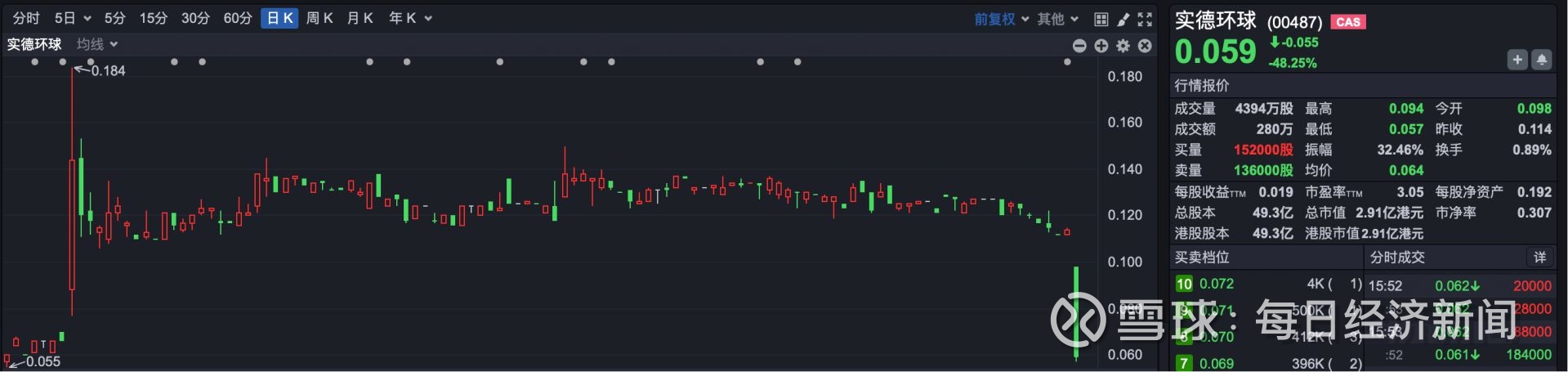Click last event dot before price axis
The height and width of the screenshot is (372, 1568).
1067,62
